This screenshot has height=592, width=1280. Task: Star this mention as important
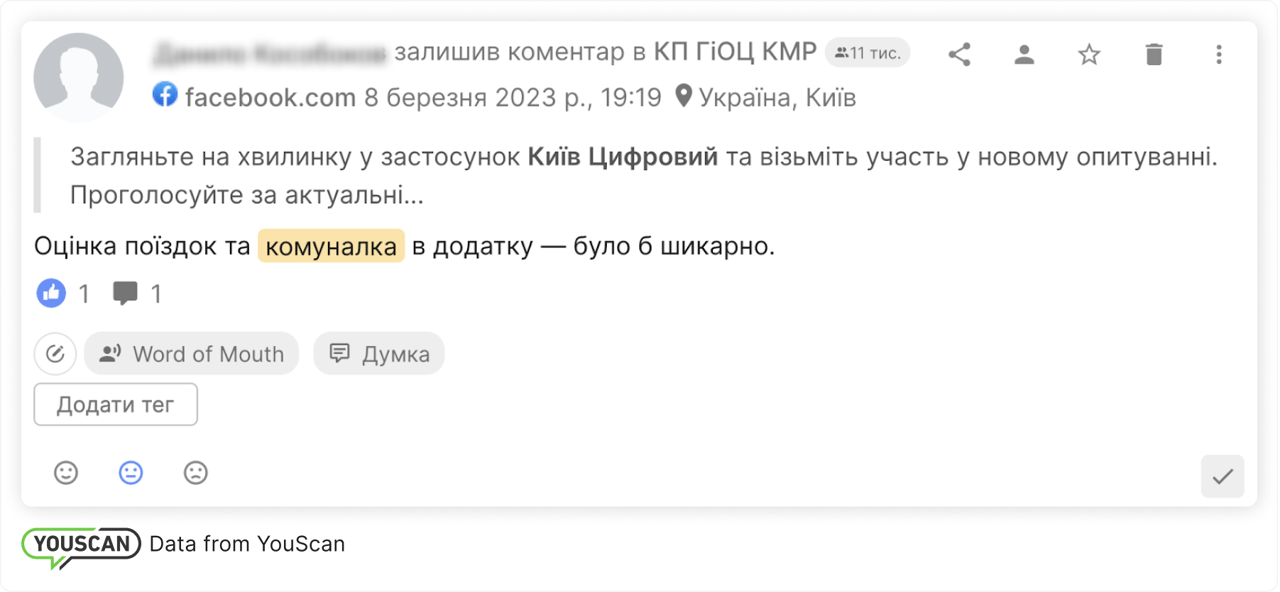point(1088,55)
